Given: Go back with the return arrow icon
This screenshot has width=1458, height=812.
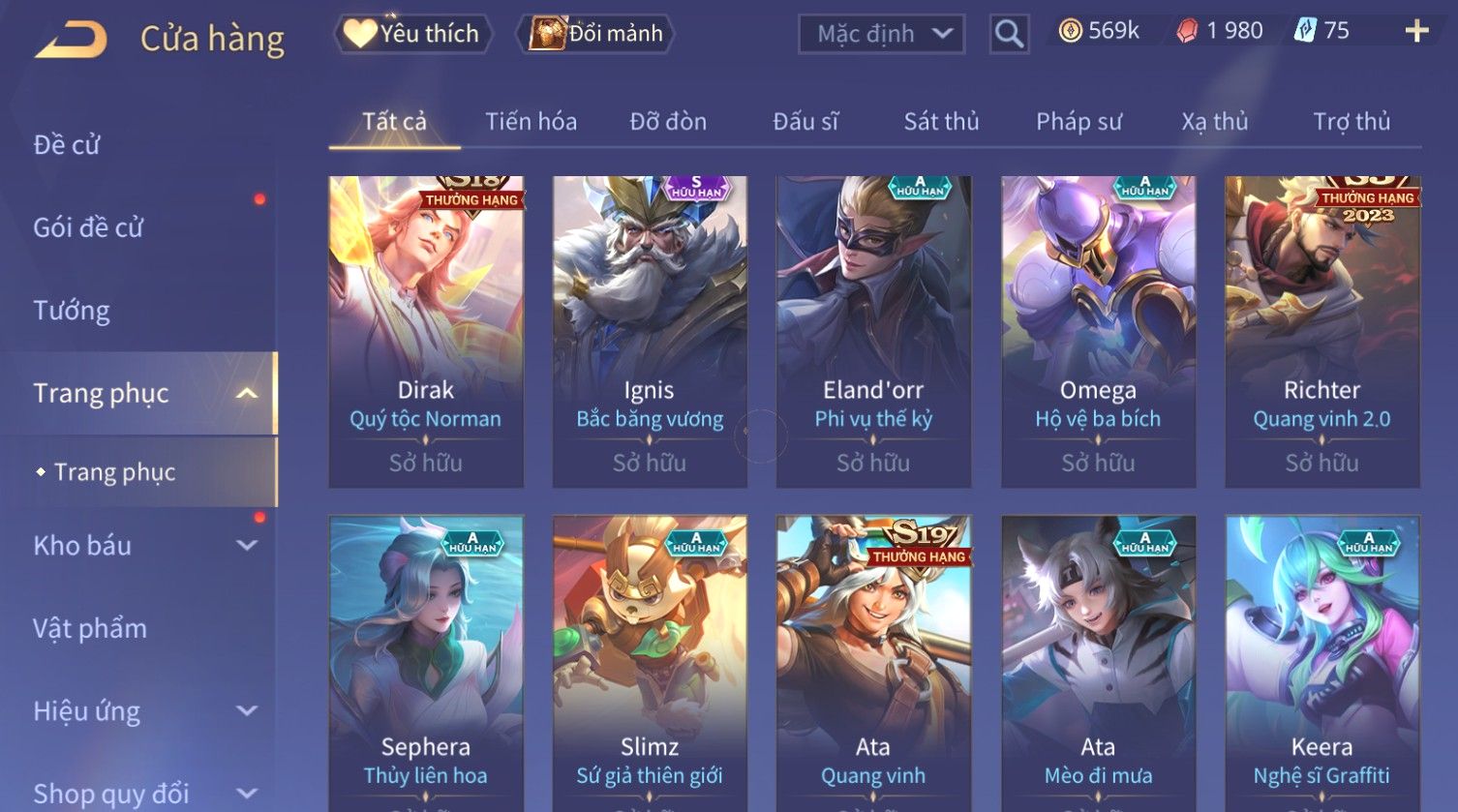Looking at the screenshot, I should [x=71, y=40].
